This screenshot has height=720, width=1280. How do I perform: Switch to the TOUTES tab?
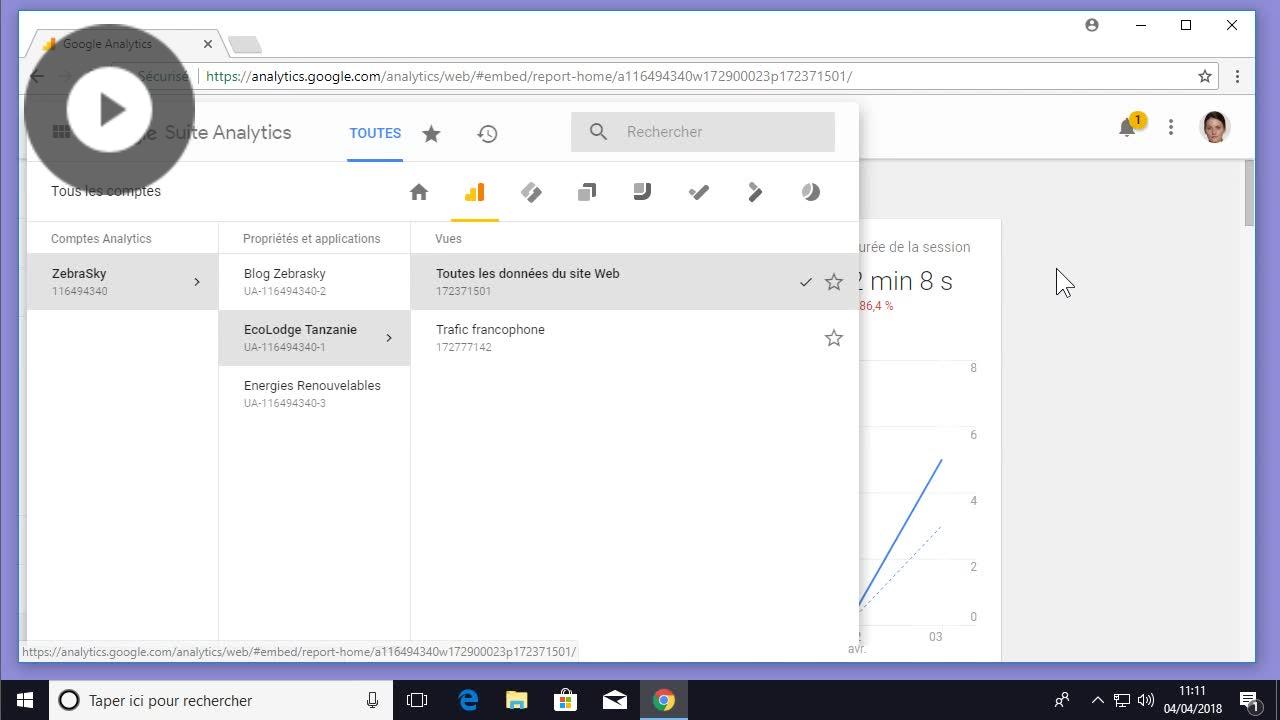pos(375,133)
